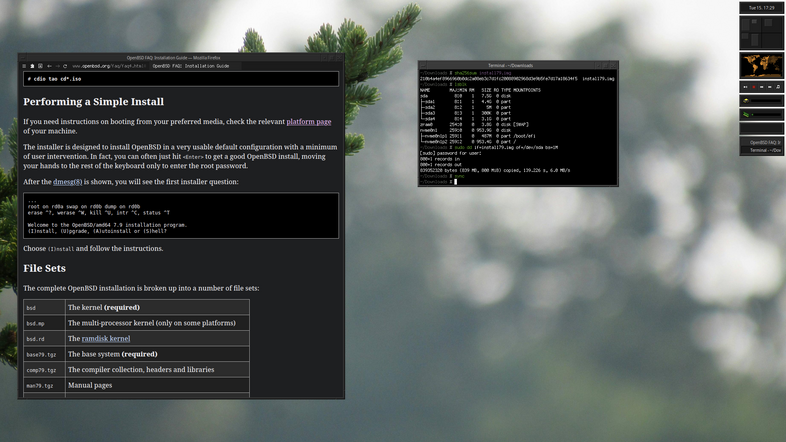Image resolution: width=786 pixels, height=442 pixels.
Task: Click the openbsd.org URL address field
Action: pyautogui.click(x=109, y=66)
